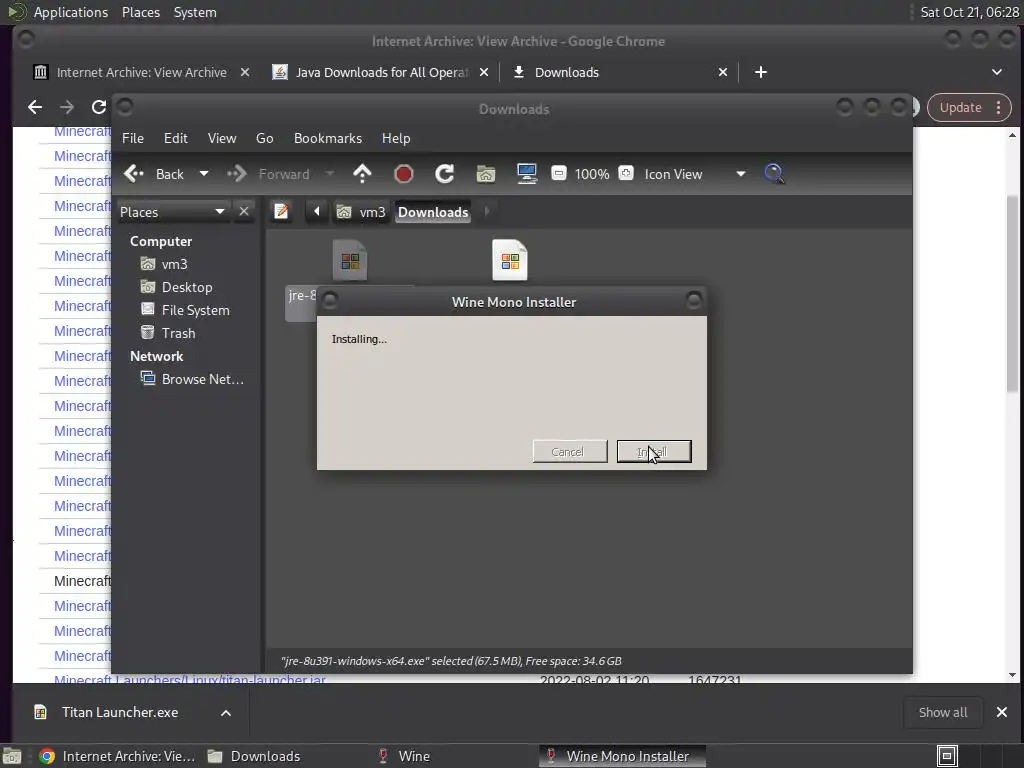Select the vm3 path bar button

coord(361,212)
